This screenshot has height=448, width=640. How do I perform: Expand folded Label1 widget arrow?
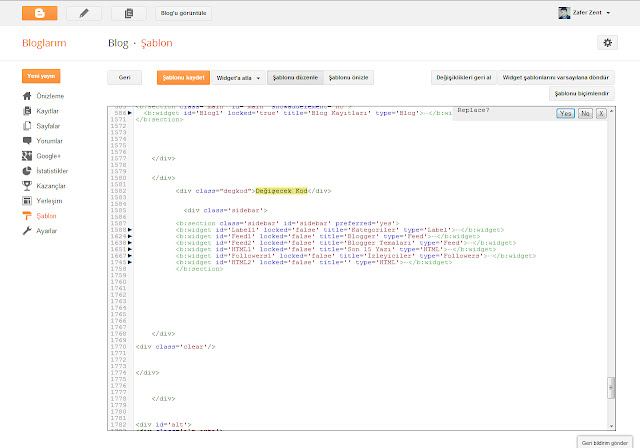(130, 230)
